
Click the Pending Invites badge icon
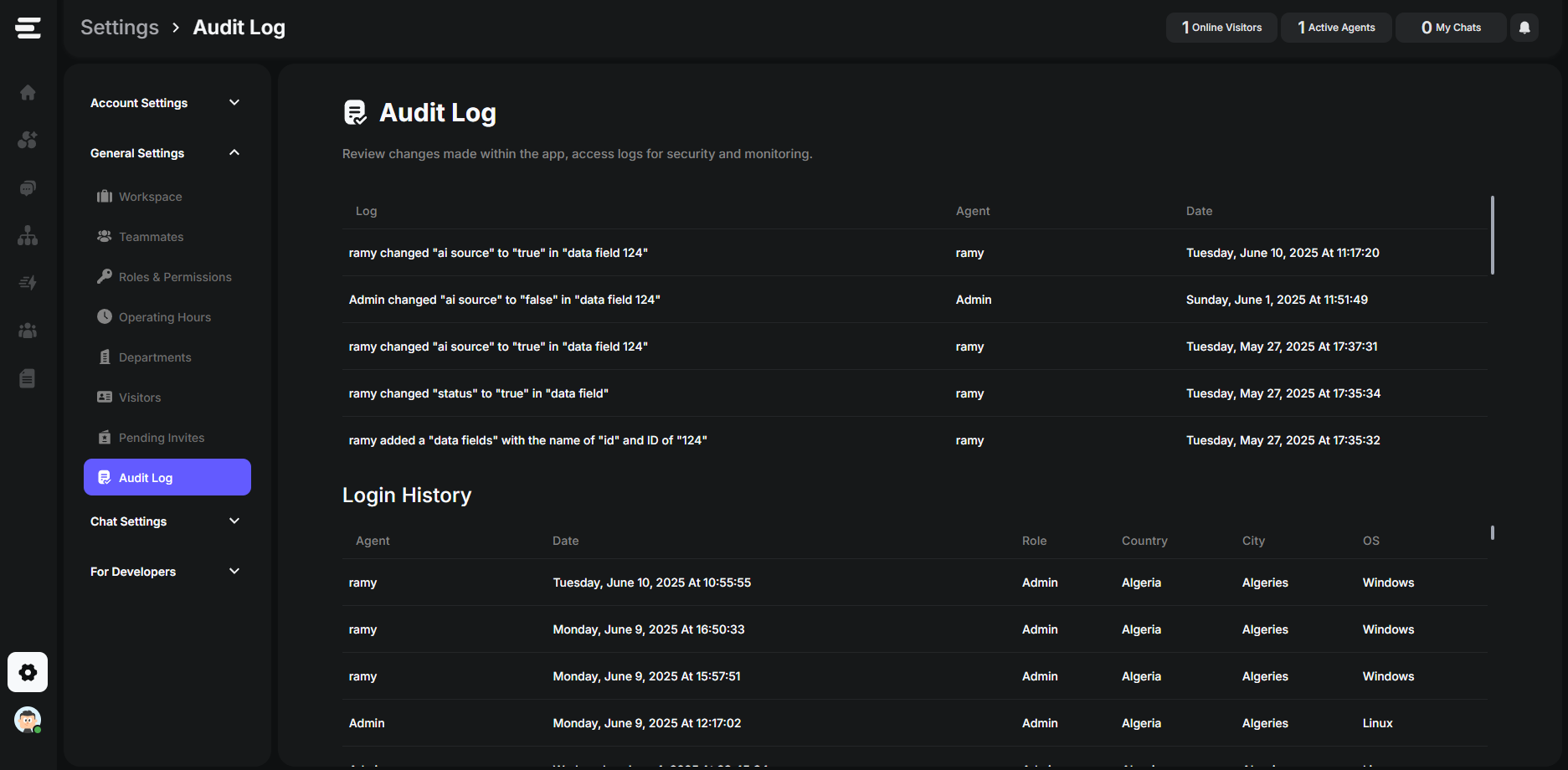click(105, 437)
